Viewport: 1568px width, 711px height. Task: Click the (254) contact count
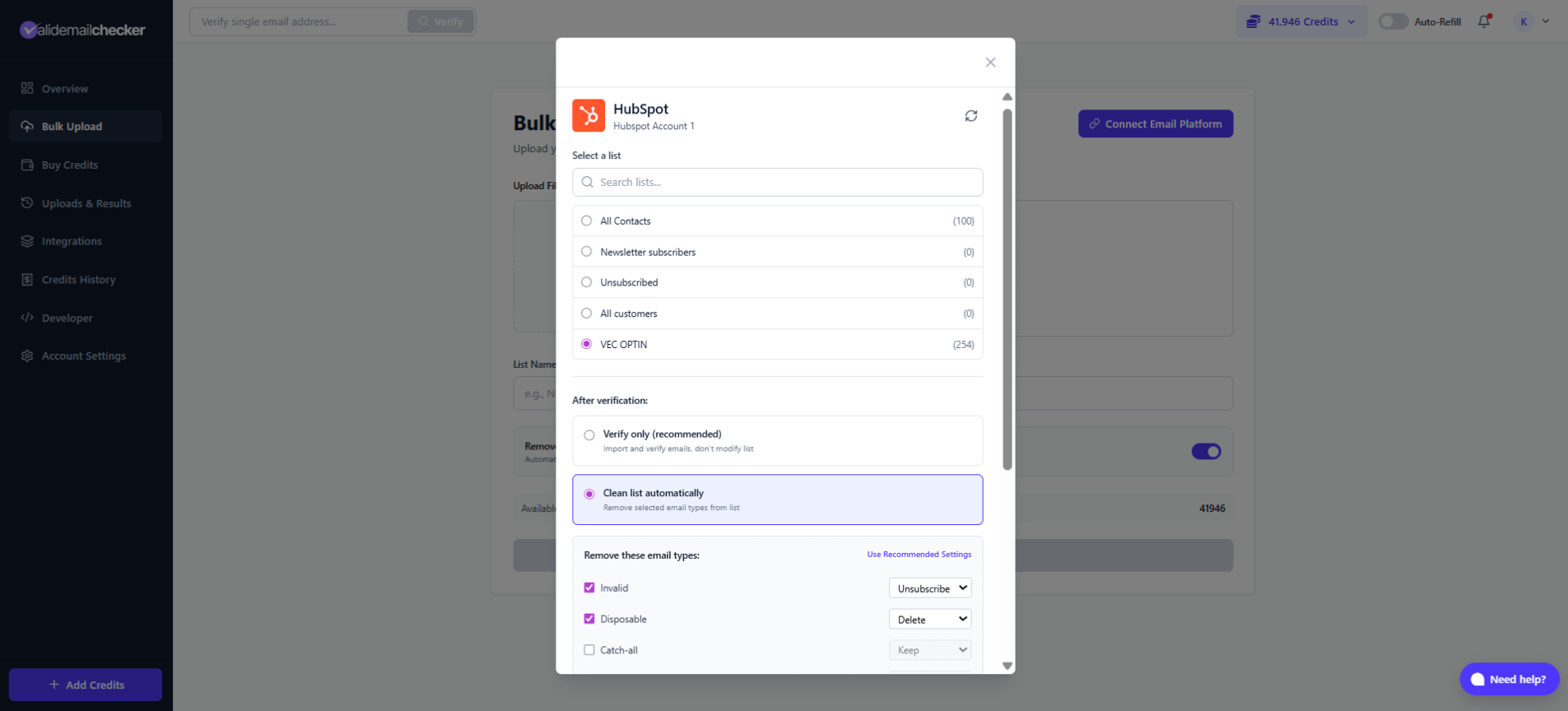[963, 345]
